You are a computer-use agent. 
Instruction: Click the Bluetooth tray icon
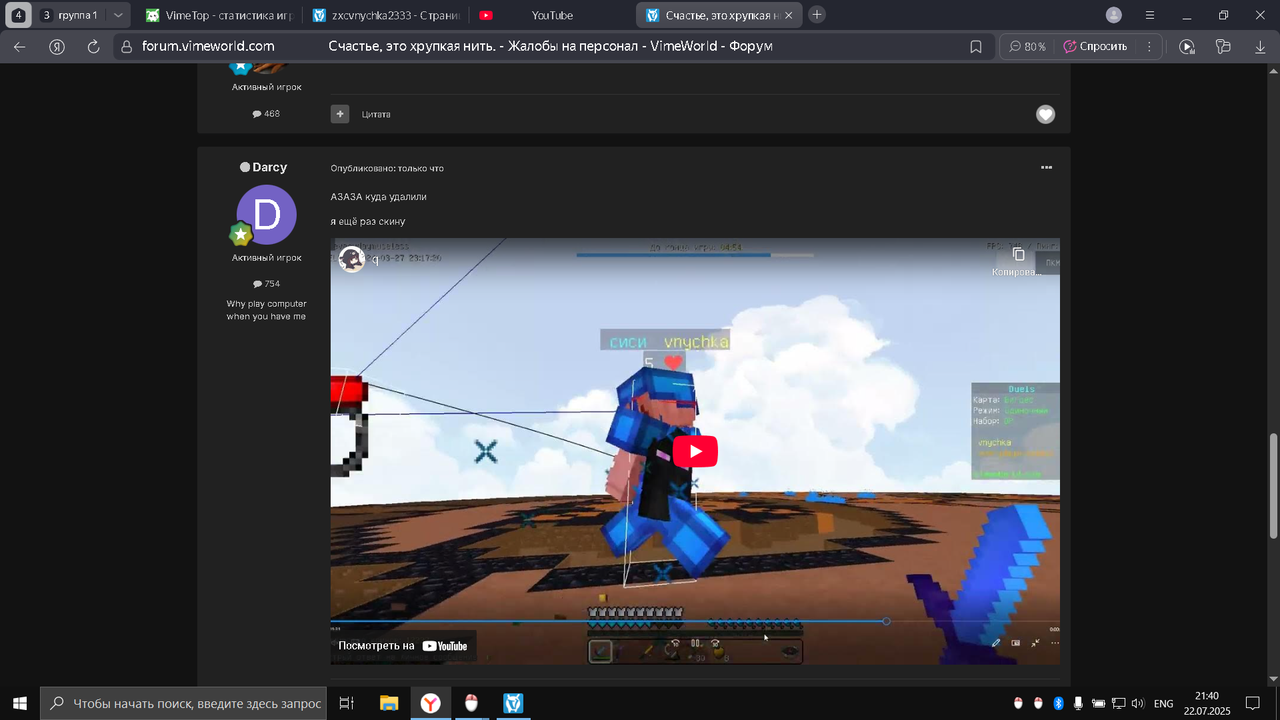(x=1058, y=703)
